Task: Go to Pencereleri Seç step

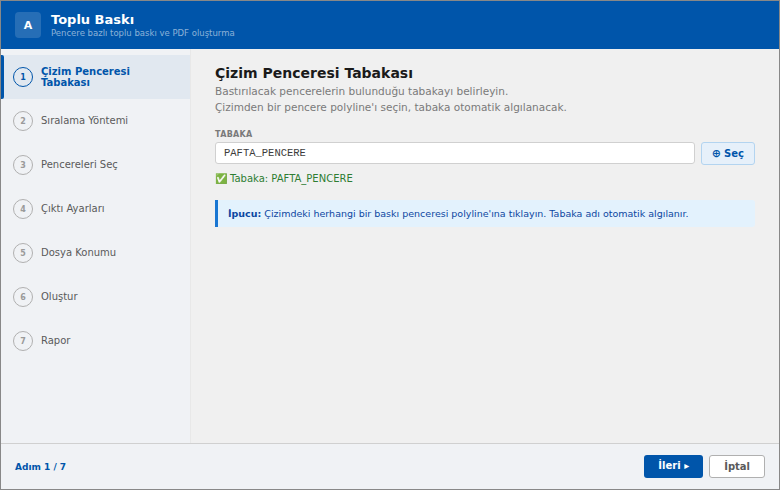Action: pos(96,165)
